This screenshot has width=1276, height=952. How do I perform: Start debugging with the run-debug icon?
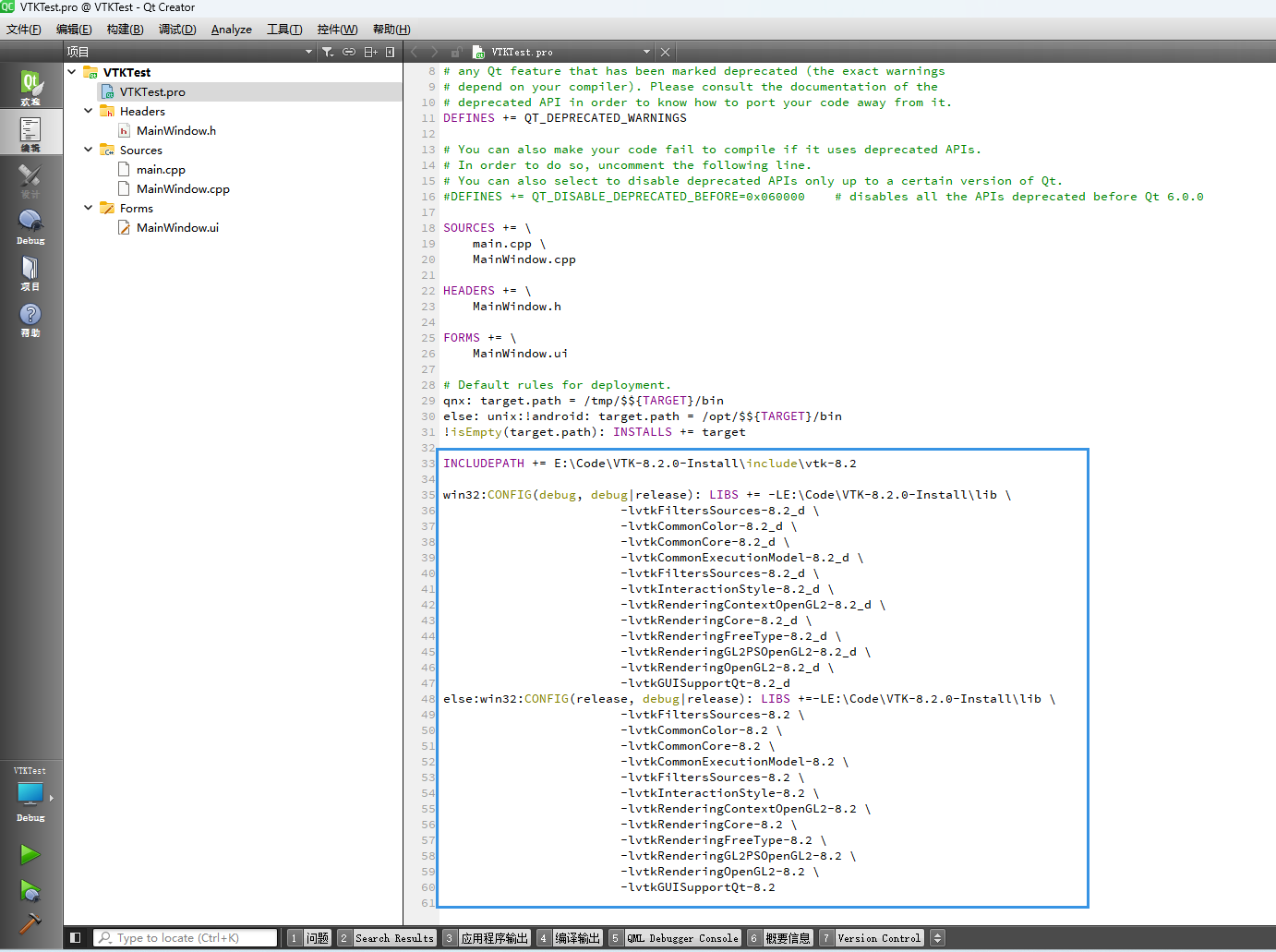pyautogui.click(x=30, y=890)
